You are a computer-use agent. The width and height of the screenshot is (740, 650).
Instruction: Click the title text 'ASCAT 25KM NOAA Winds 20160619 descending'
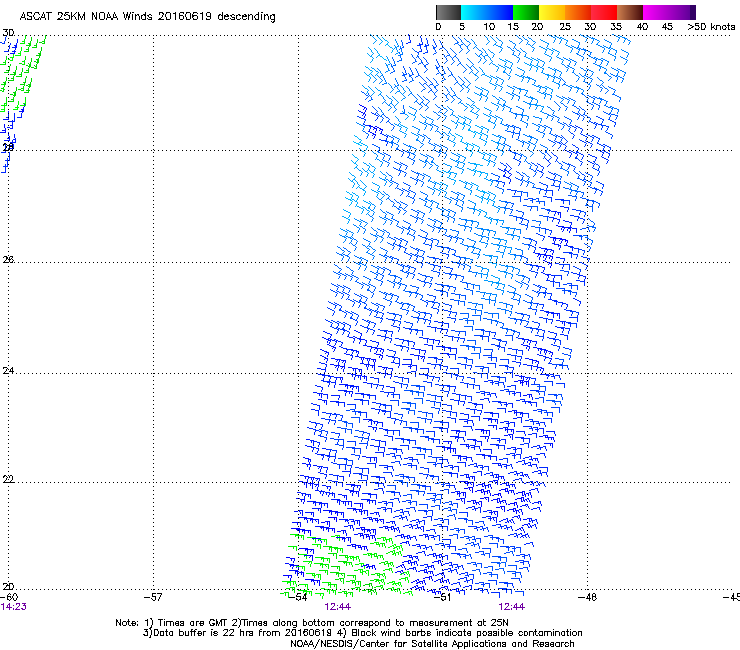[147, 16]
